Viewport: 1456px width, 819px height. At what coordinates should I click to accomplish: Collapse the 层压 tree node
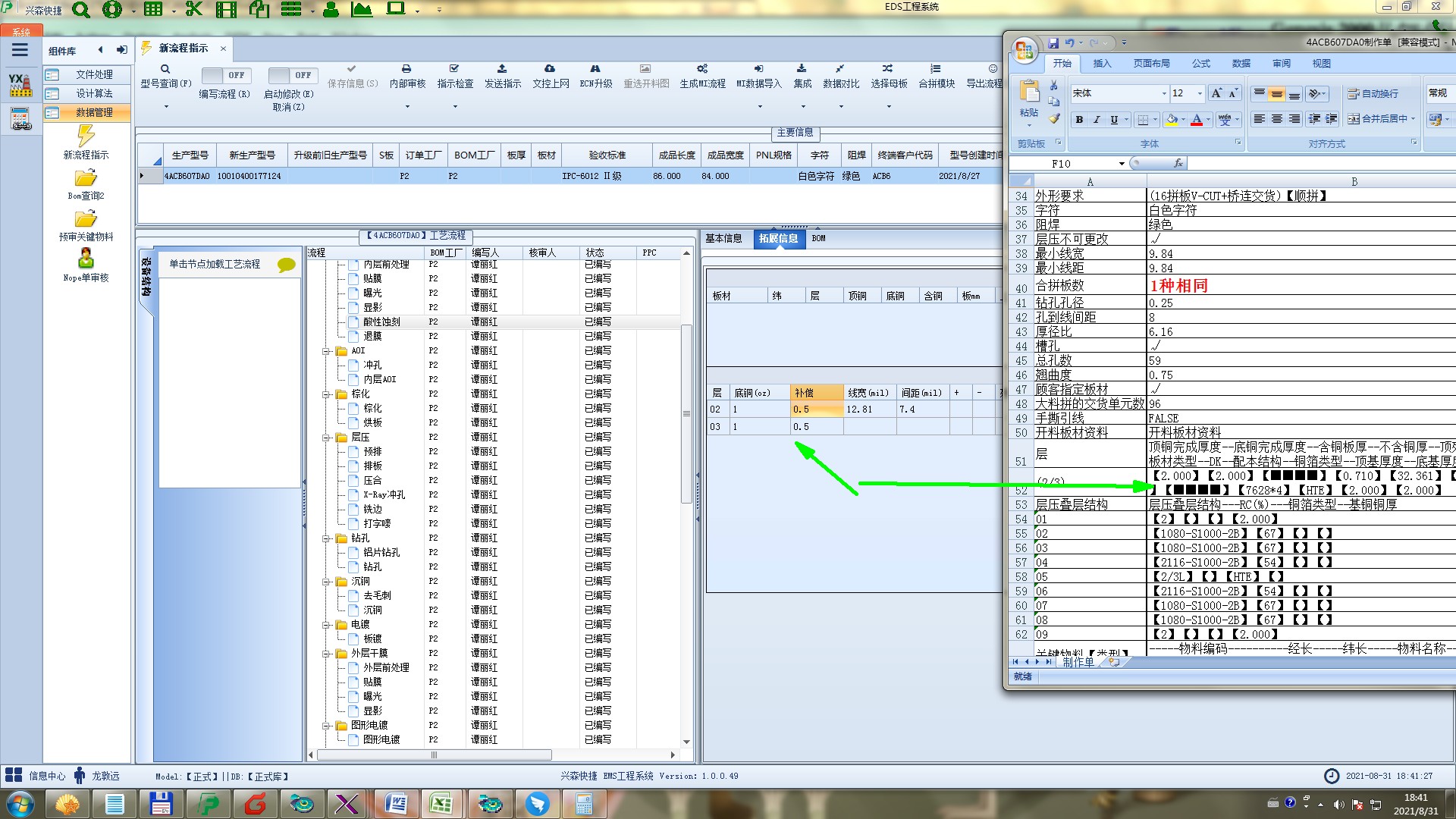327,438
